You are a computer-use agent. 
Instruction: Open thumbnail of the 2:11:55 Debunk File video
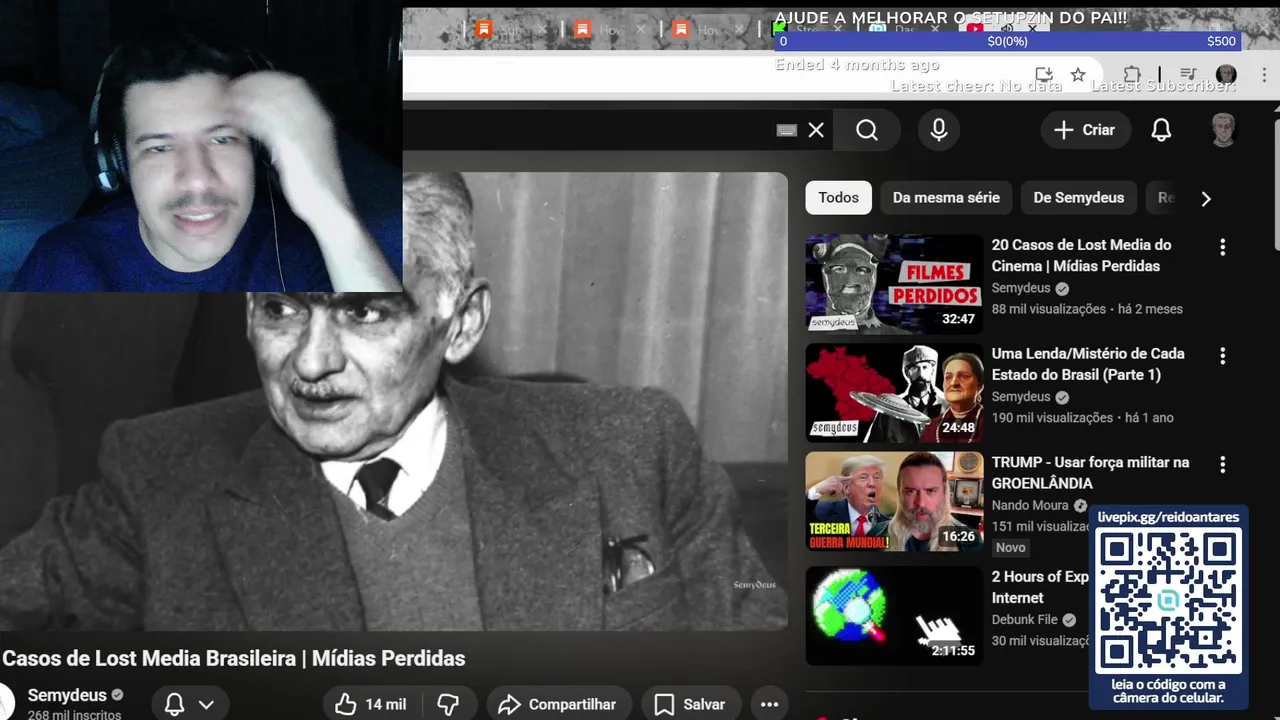coord(894,616)
